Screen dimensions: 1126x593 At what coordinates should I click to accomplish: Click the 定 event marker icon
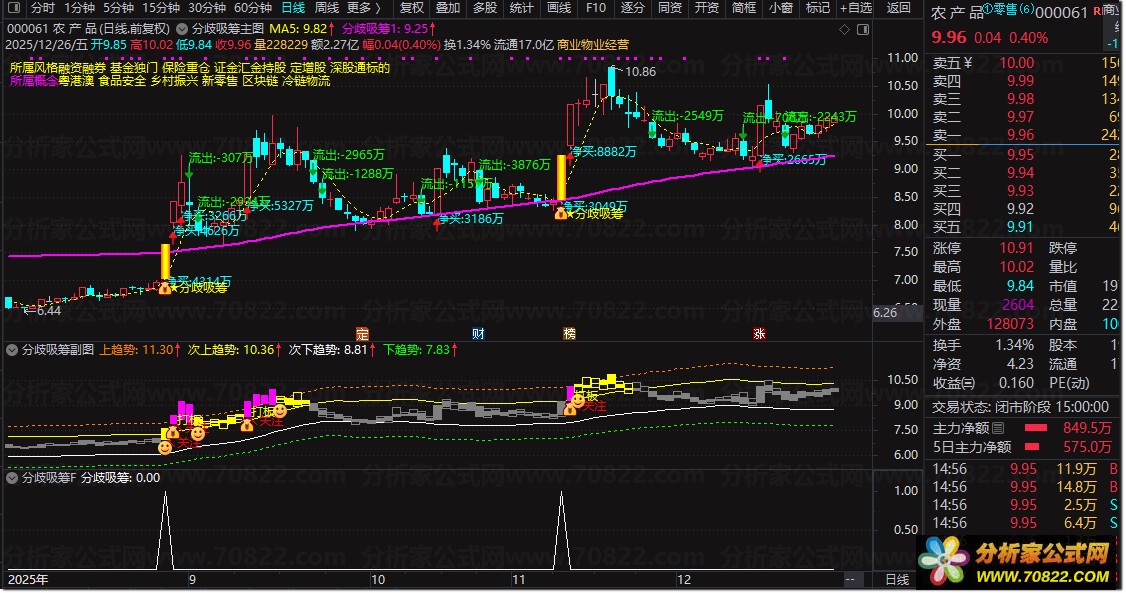pyautogui.click(x=363, y=333)
